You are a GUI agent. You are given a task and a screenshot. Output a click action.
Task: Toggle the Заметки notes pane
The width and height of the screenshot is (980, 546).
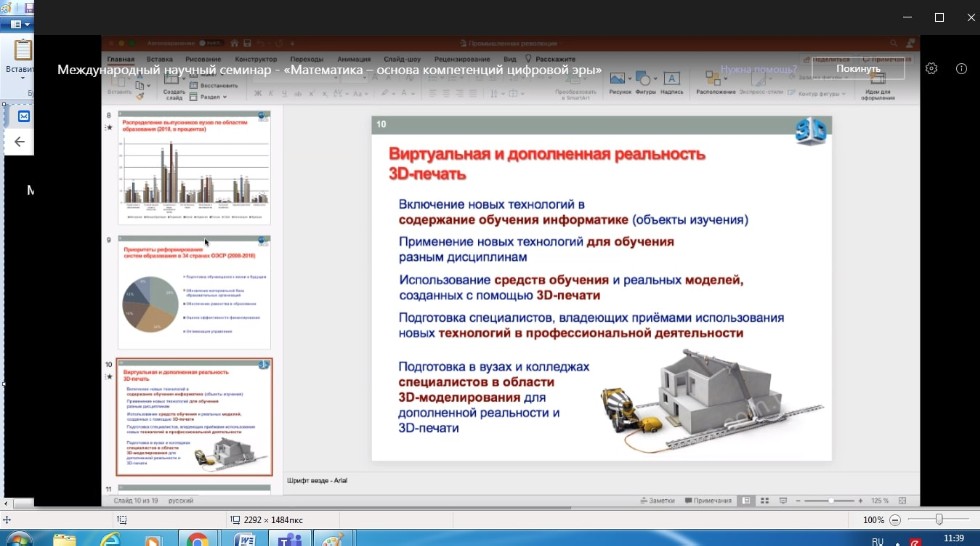660,500
